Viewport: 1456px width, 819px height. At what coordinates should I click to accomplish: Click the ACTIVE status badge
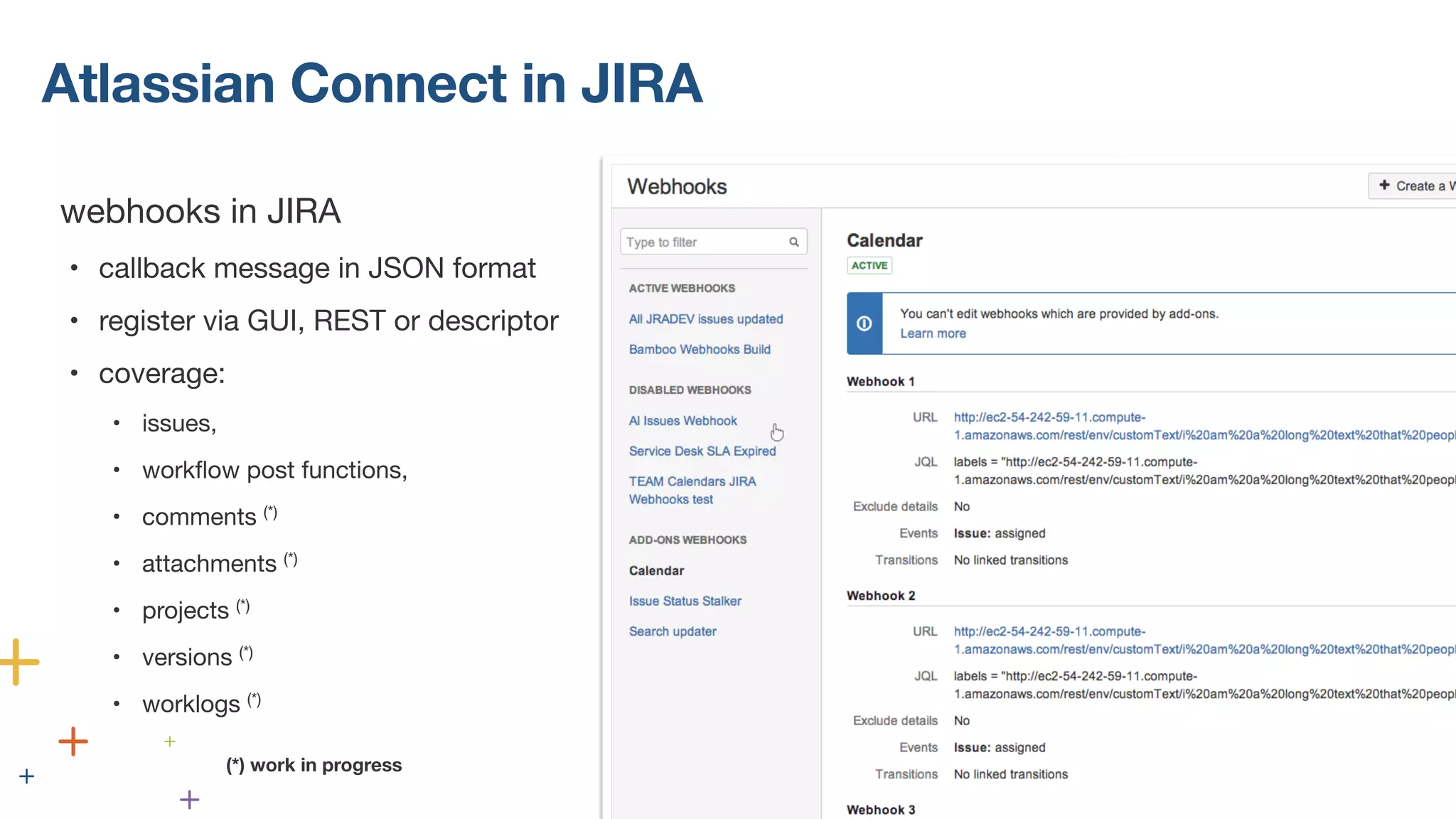[x=869, y=265]
